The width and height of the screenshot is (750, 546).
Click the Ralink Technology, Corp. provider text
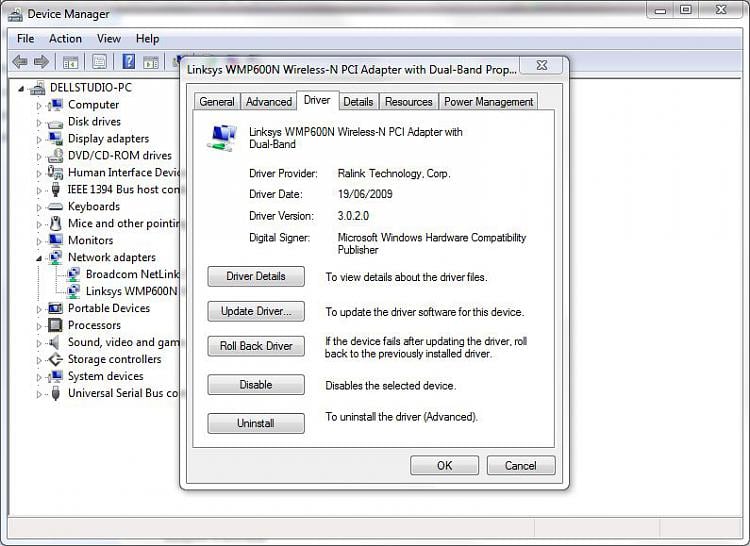click(394, 174)
